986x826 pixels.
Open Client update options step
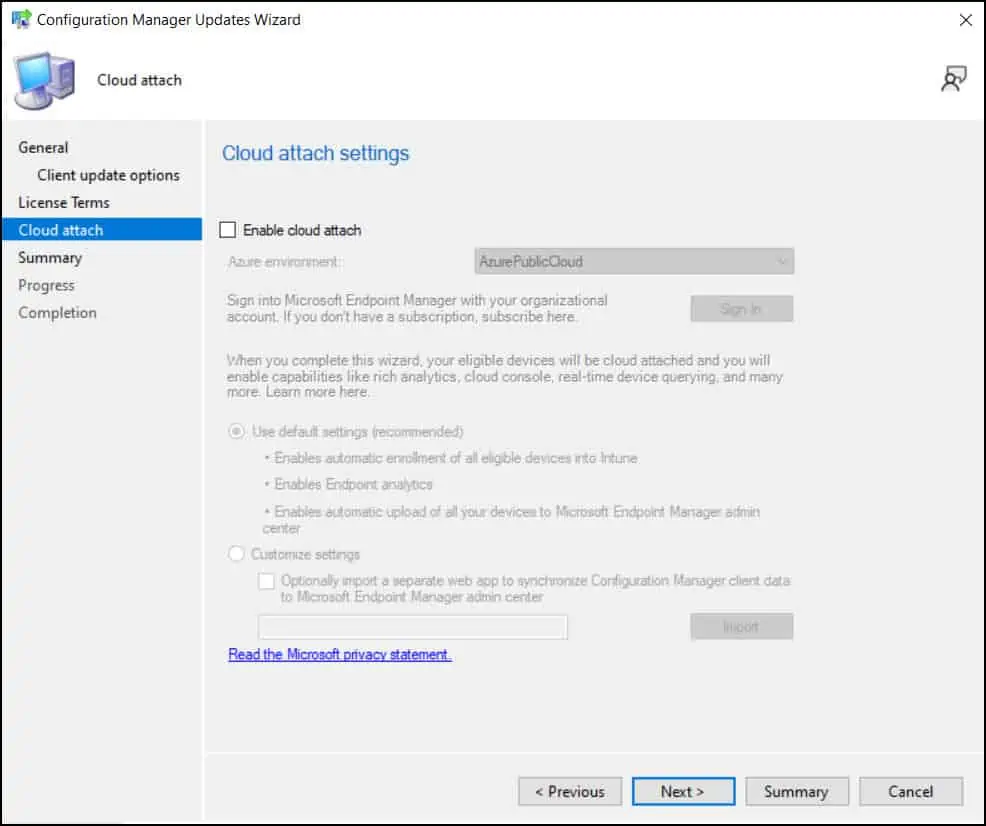(108, 175)
